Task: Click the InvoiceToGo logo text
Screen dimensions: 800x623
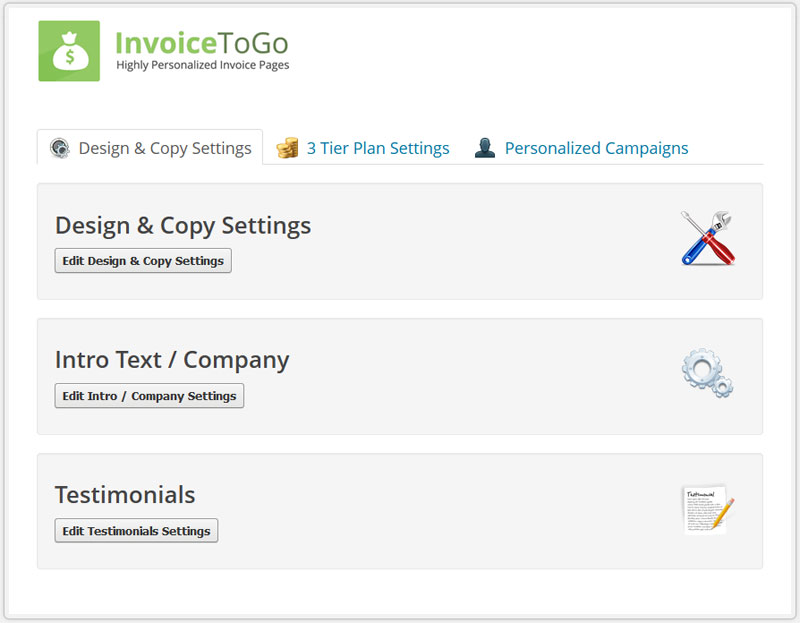Action: [x=202, y=43]
